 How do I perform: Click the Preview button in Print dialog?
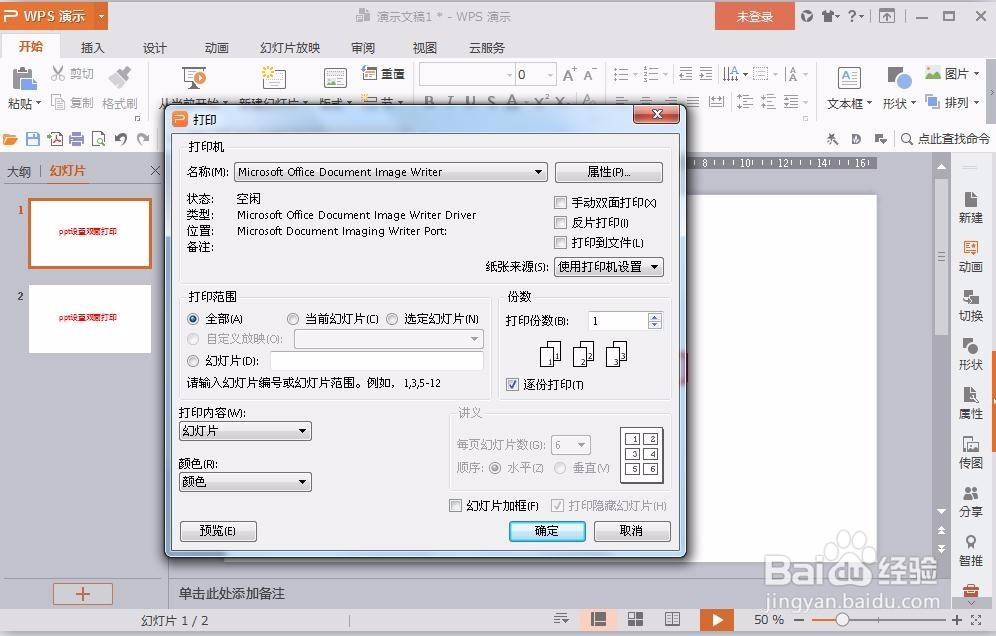[218, 531]
